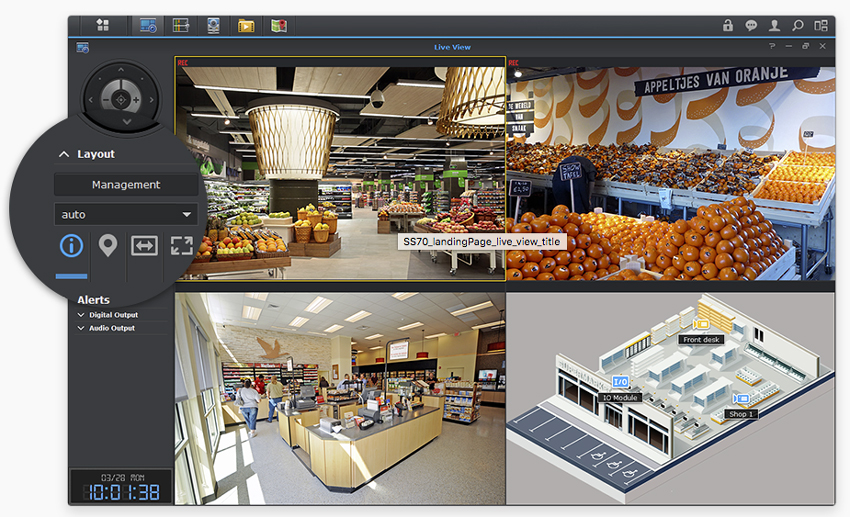
Task: Open the user account icon
Action: (x=774, y=25)
